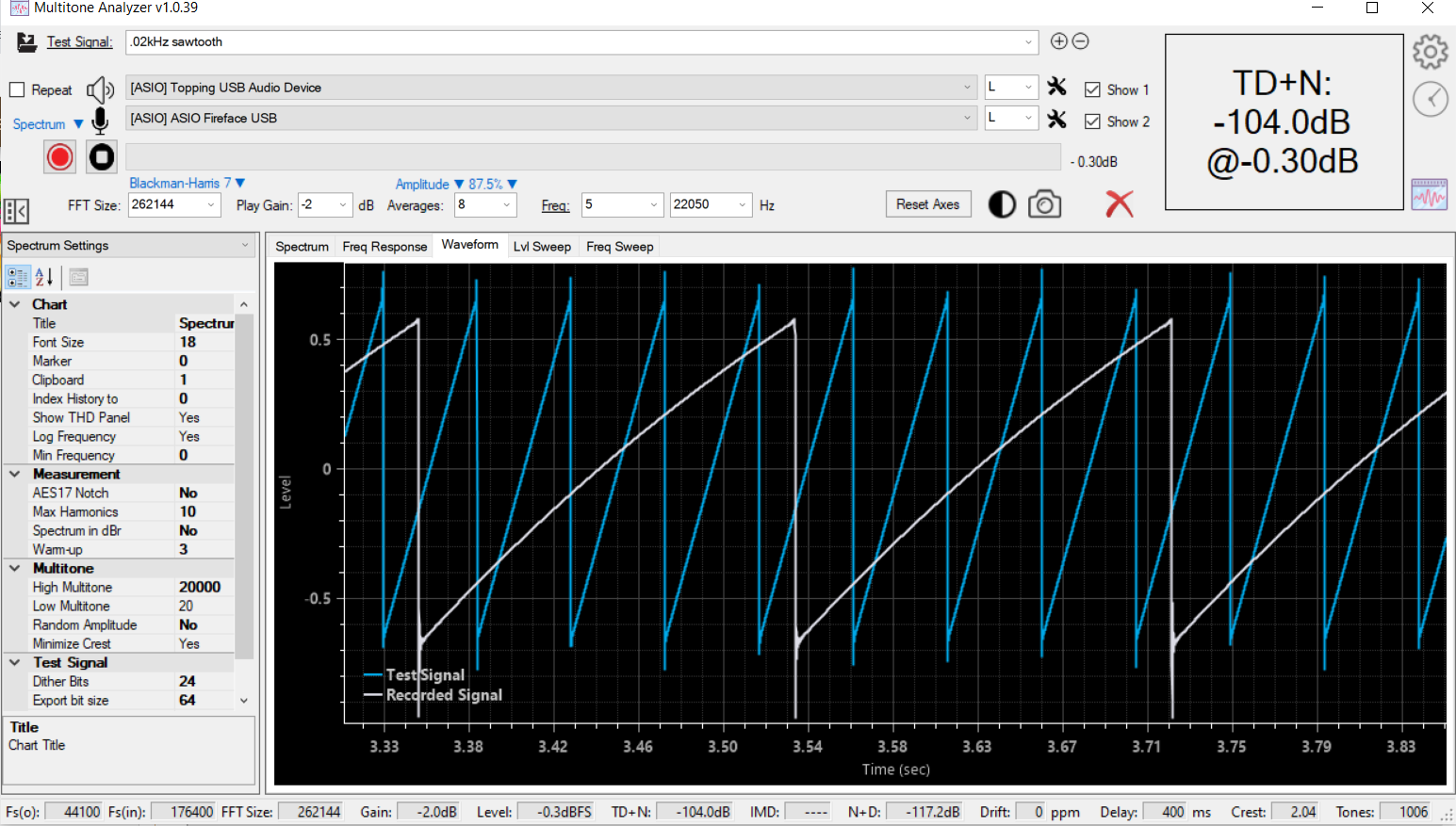Open the Spectrum mode dropdown arrow
The image size is (1456, 826).
(78, 124)
